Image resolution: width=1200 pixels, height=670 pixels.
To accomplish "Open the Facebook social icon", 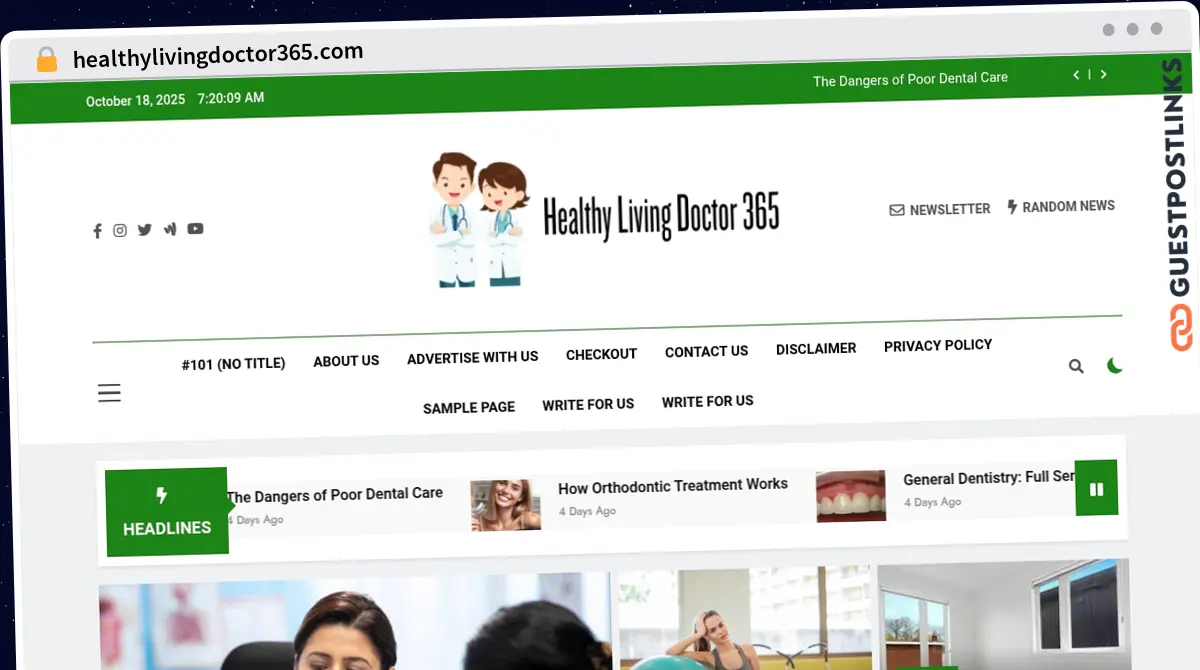I will click(x=97, y=231).
